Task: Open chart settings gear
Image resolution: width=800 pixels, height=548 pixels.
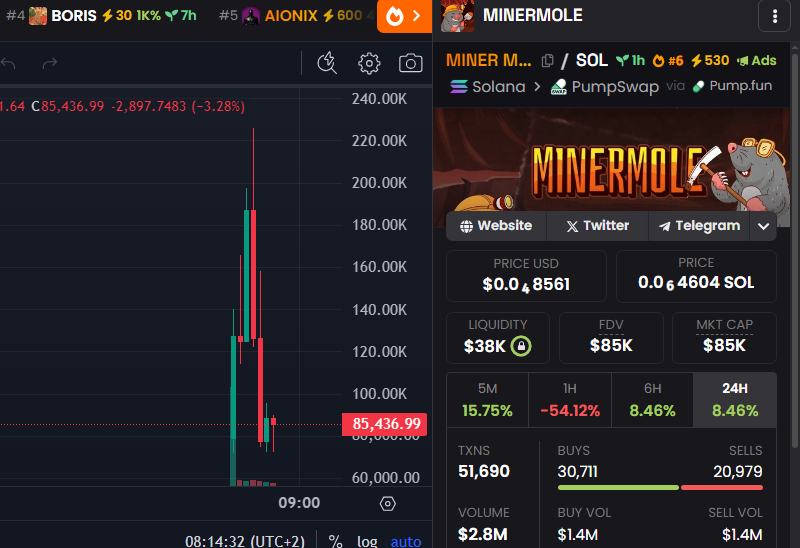Action: 369,63
